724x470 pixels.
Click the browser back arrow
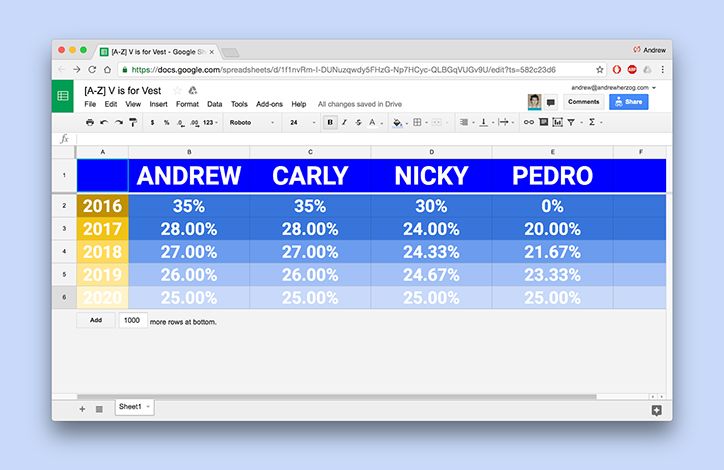click(61, 70)
